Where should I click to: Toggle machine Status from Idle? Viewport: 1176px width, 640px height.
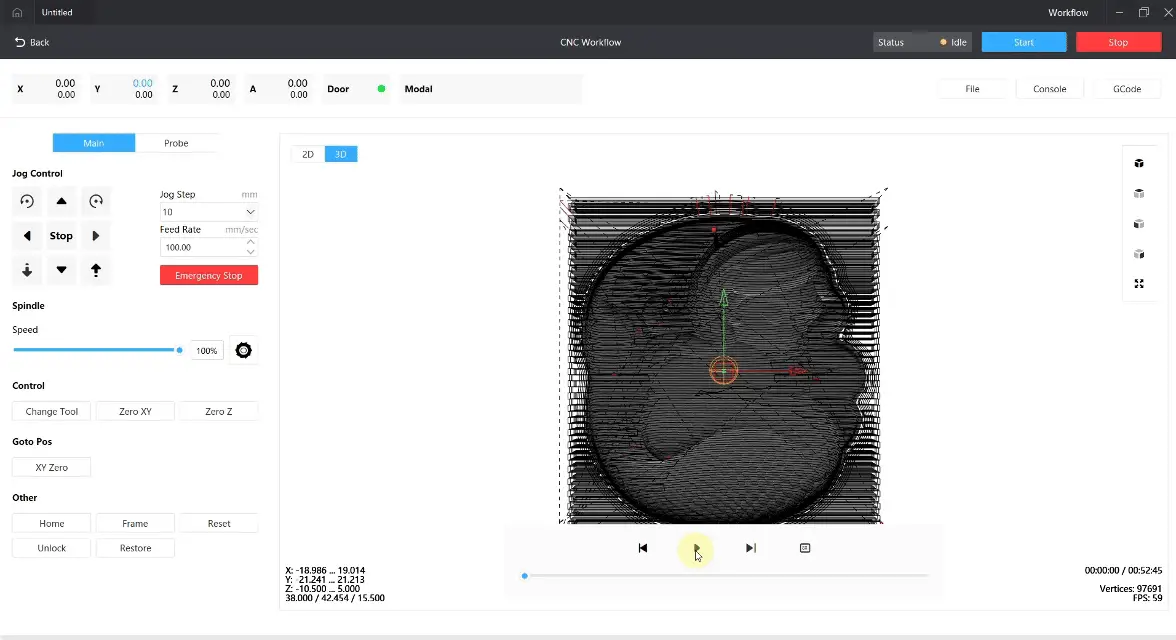[x=921, y=42]
